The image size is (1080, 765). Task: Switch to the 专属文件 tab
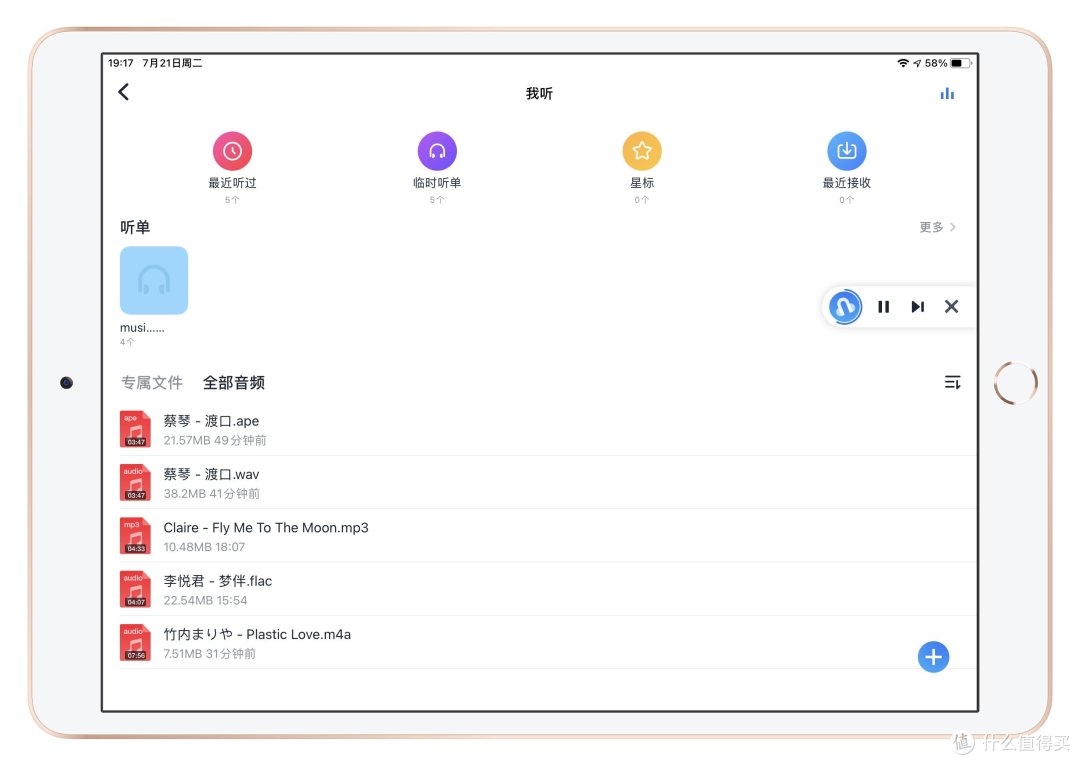[x=152, y=383]
